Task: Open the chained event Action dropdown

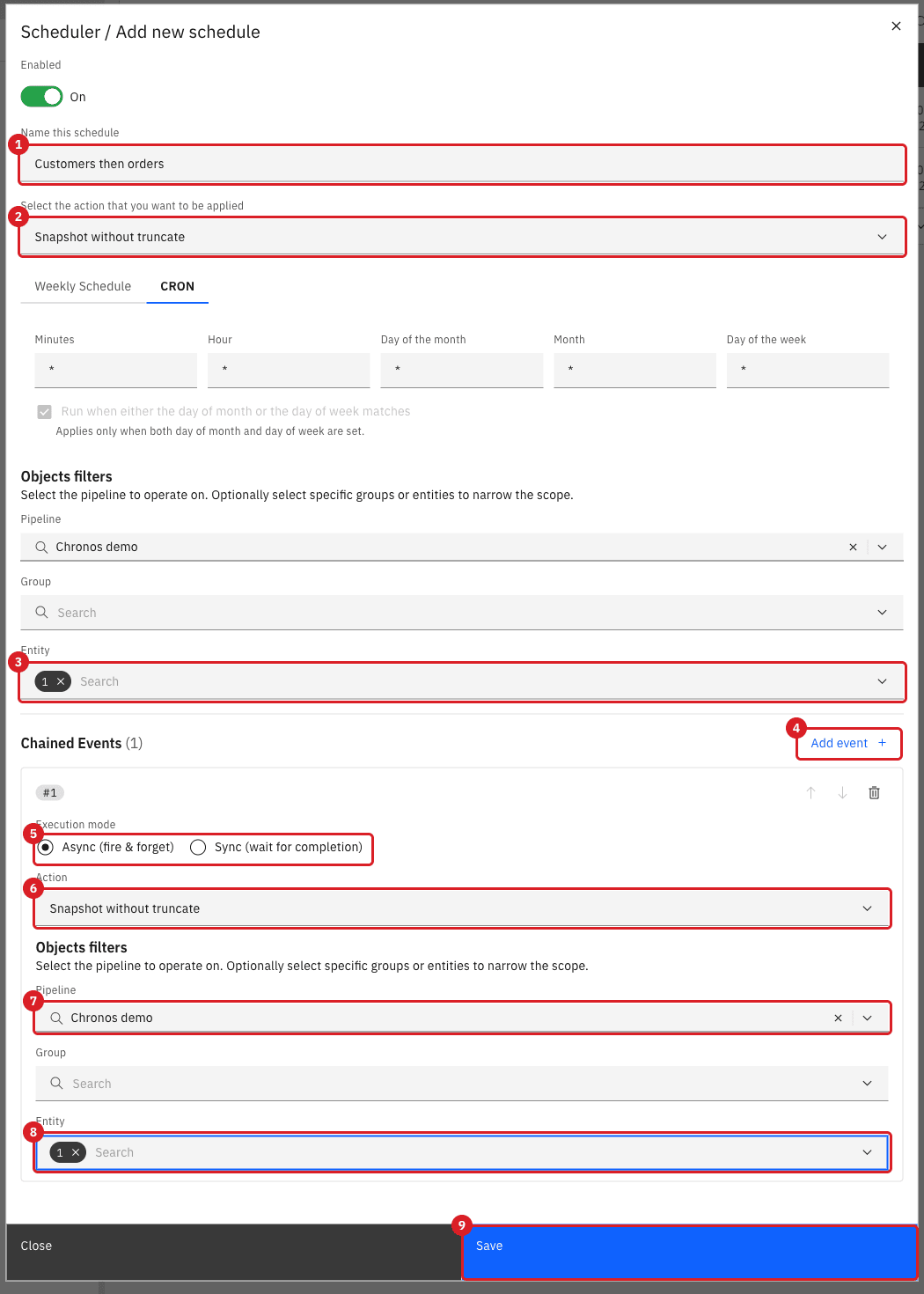Action: (462, 908)
